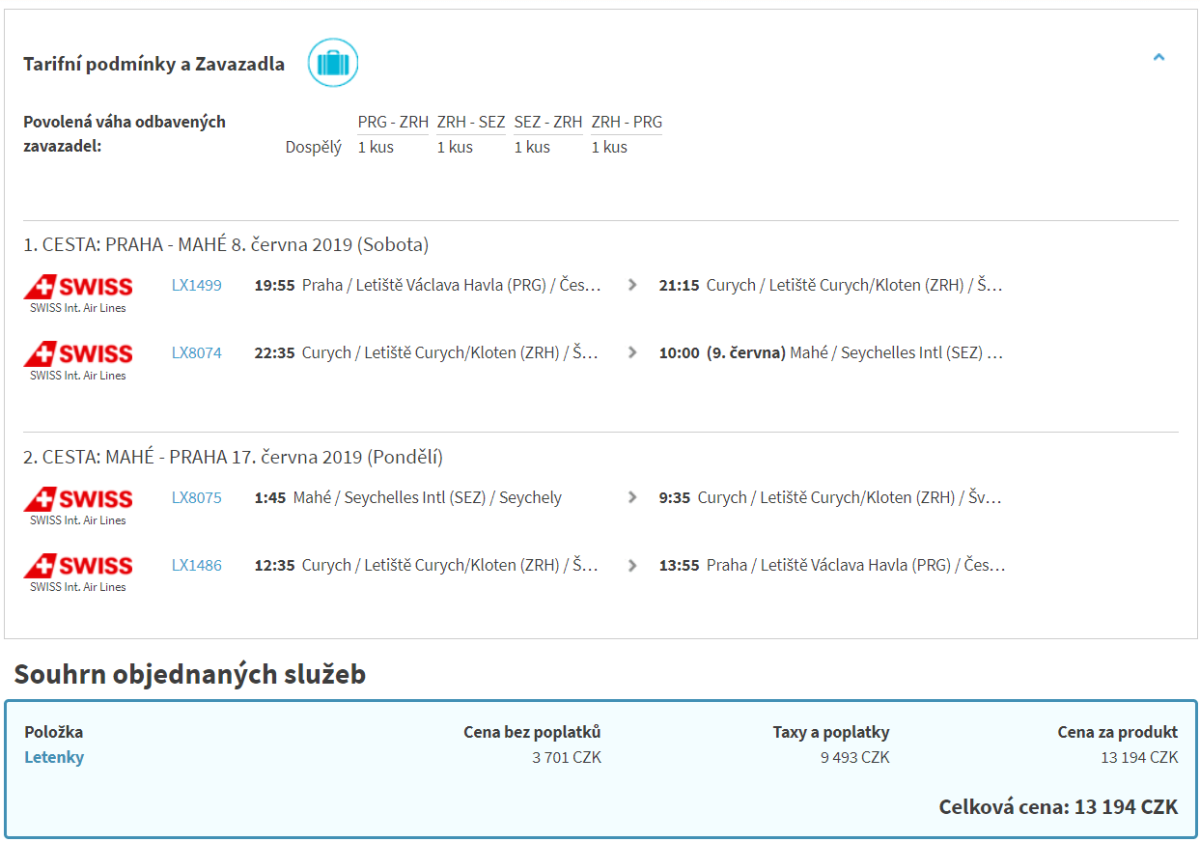The width and height of the screenshot is (1200, 842).
Task: Click the arrow between Praha and Curych 21:15
Action: [x=632, y=285]
